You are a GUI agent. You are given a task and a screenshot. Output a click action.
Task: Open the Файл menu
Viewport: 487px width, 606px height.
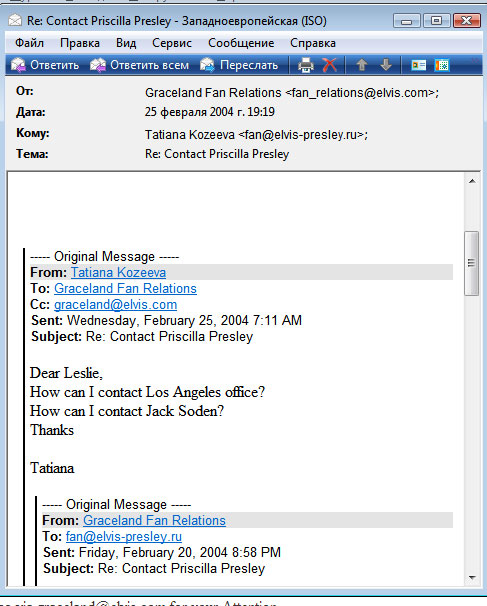29,43
